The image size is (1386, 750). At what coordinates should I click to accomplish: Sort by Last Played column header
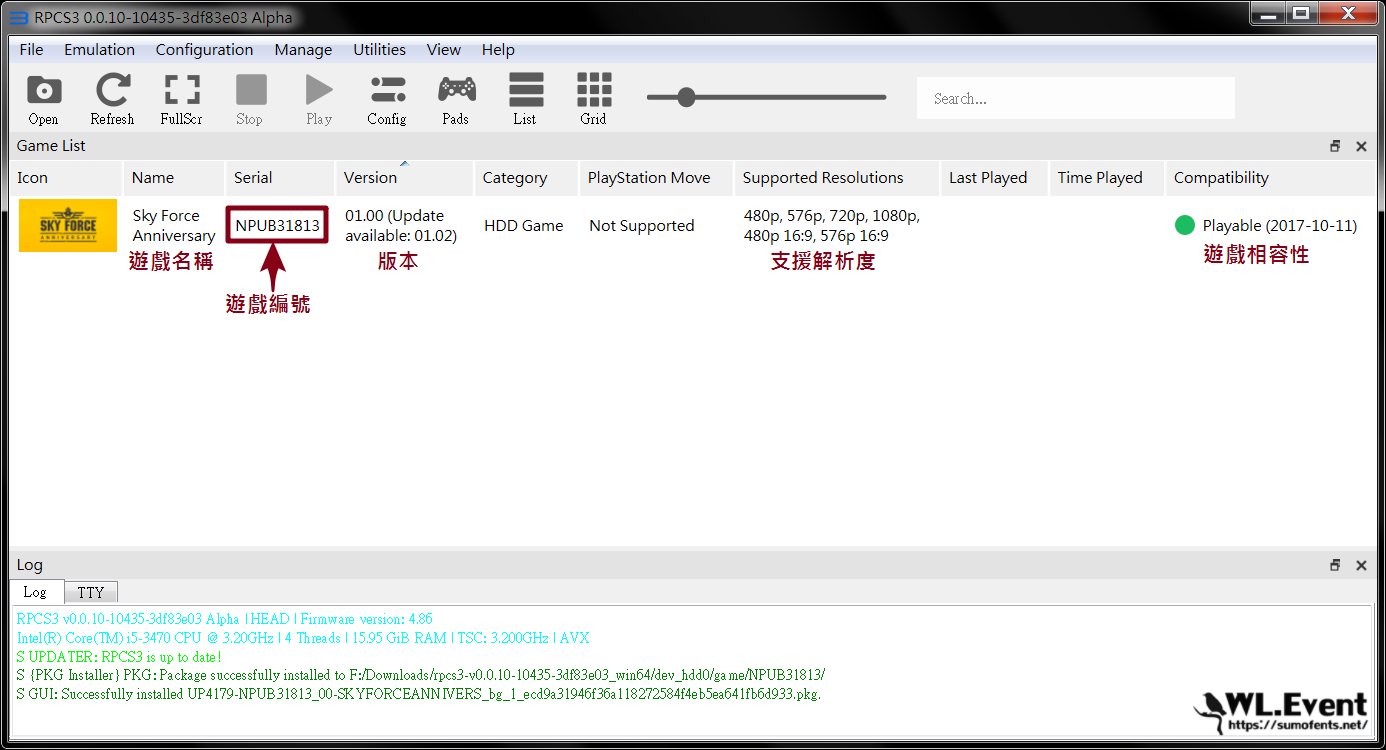[x=994, y=178]
